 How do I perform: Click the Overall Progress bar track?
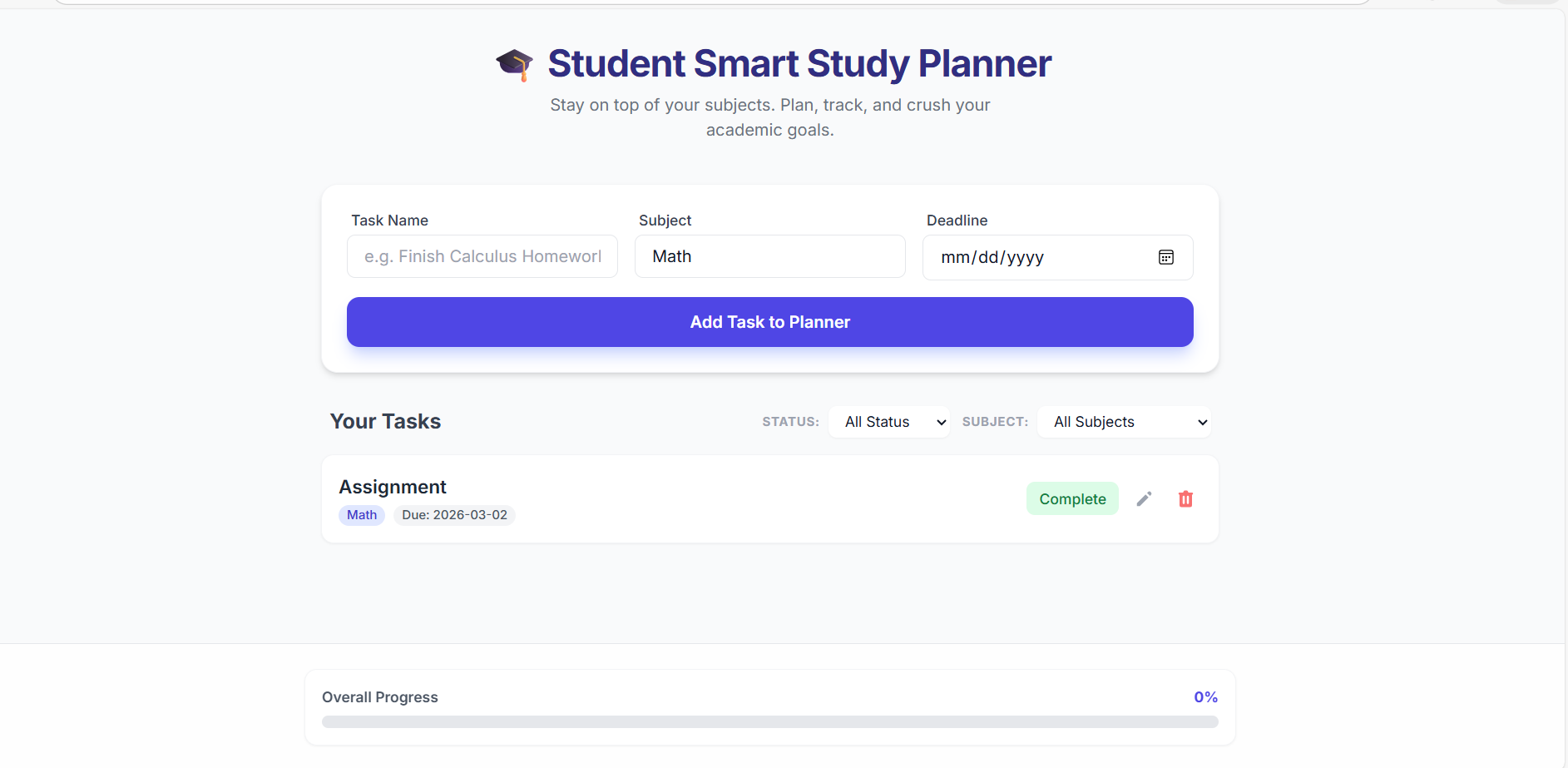click(x=769, y=721)
